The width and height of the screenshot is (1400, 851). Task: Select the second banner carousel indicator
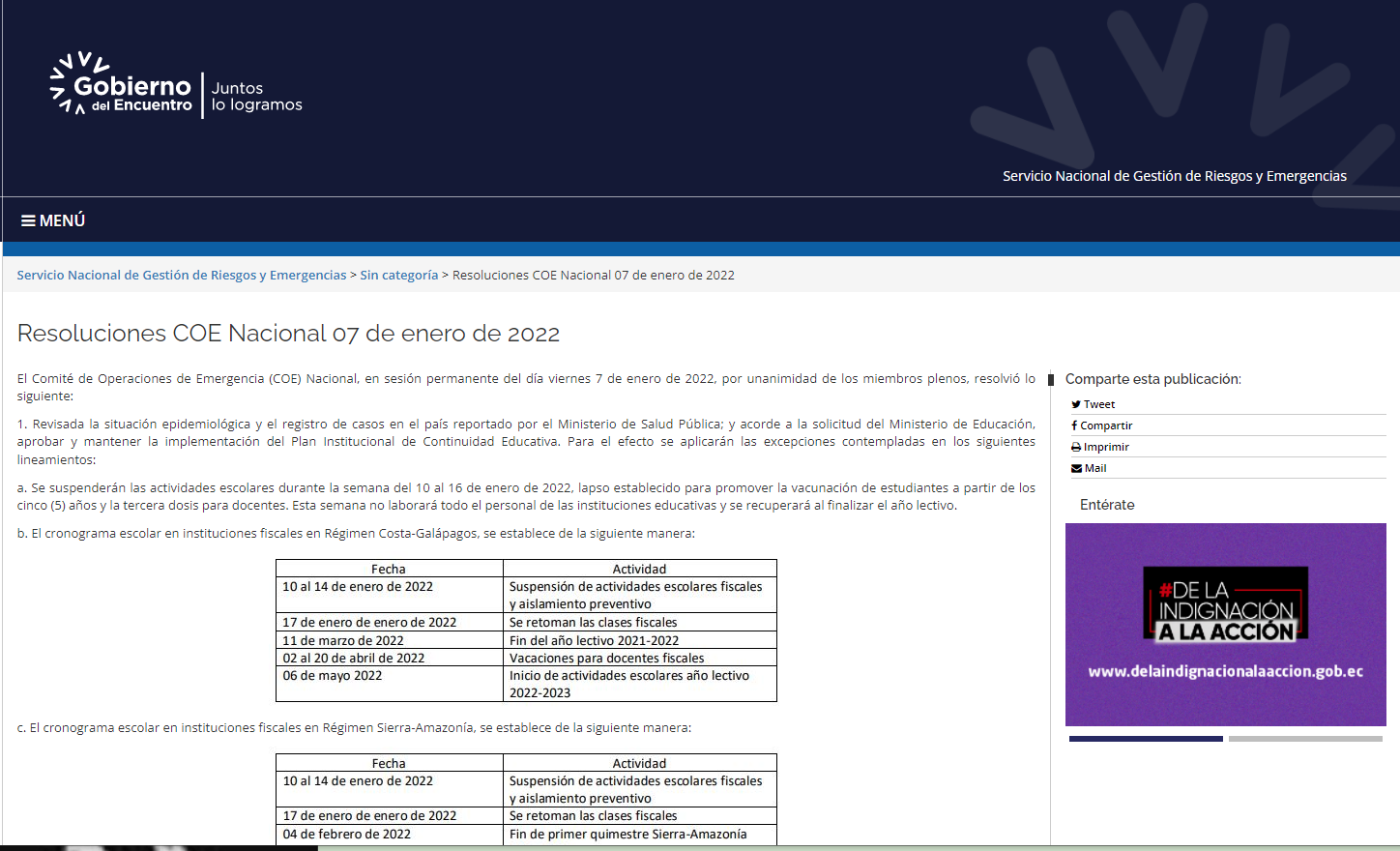[1305, 739]
